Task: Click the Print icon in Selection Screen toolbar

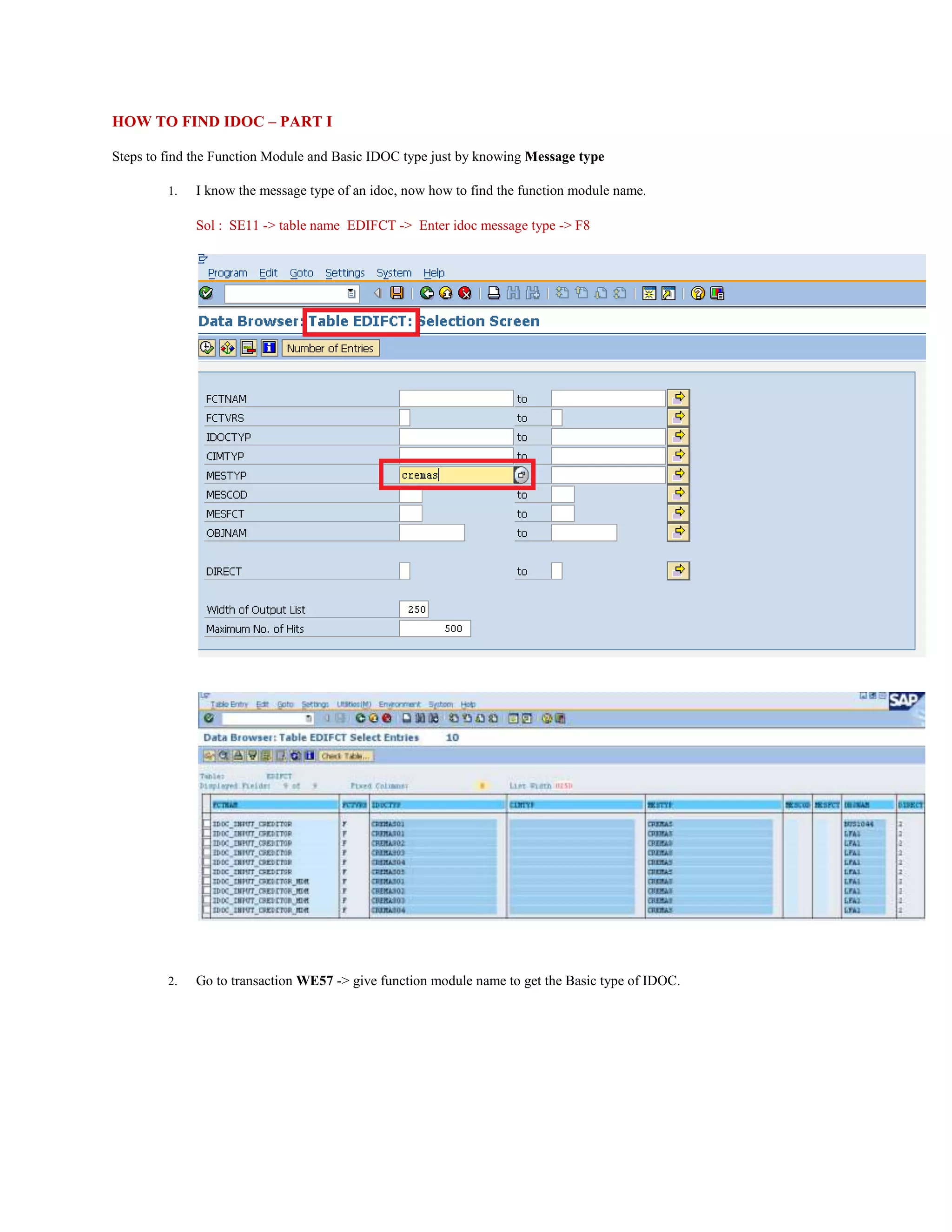Action: point(494,293)
